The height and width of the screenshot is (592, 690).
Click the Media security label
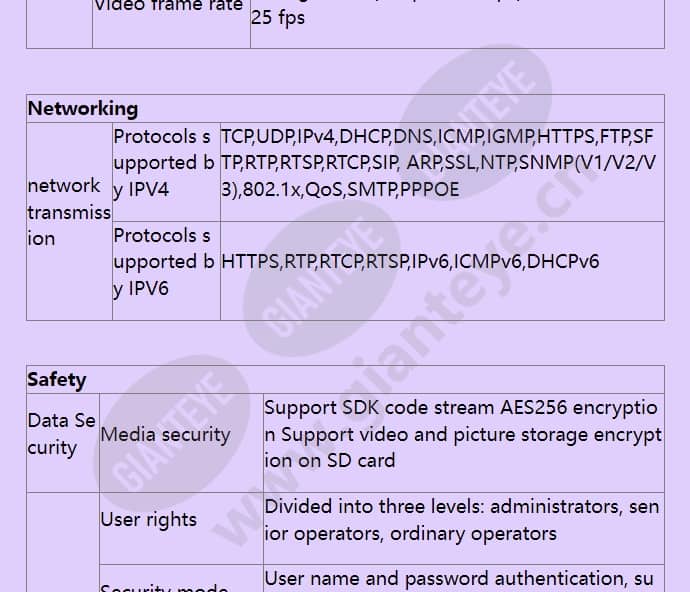(165, 435)
